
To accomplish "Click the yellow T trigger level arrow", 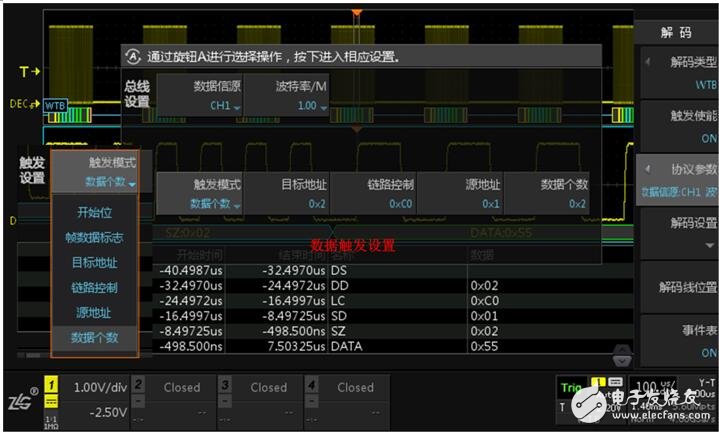I will (30, 72).
